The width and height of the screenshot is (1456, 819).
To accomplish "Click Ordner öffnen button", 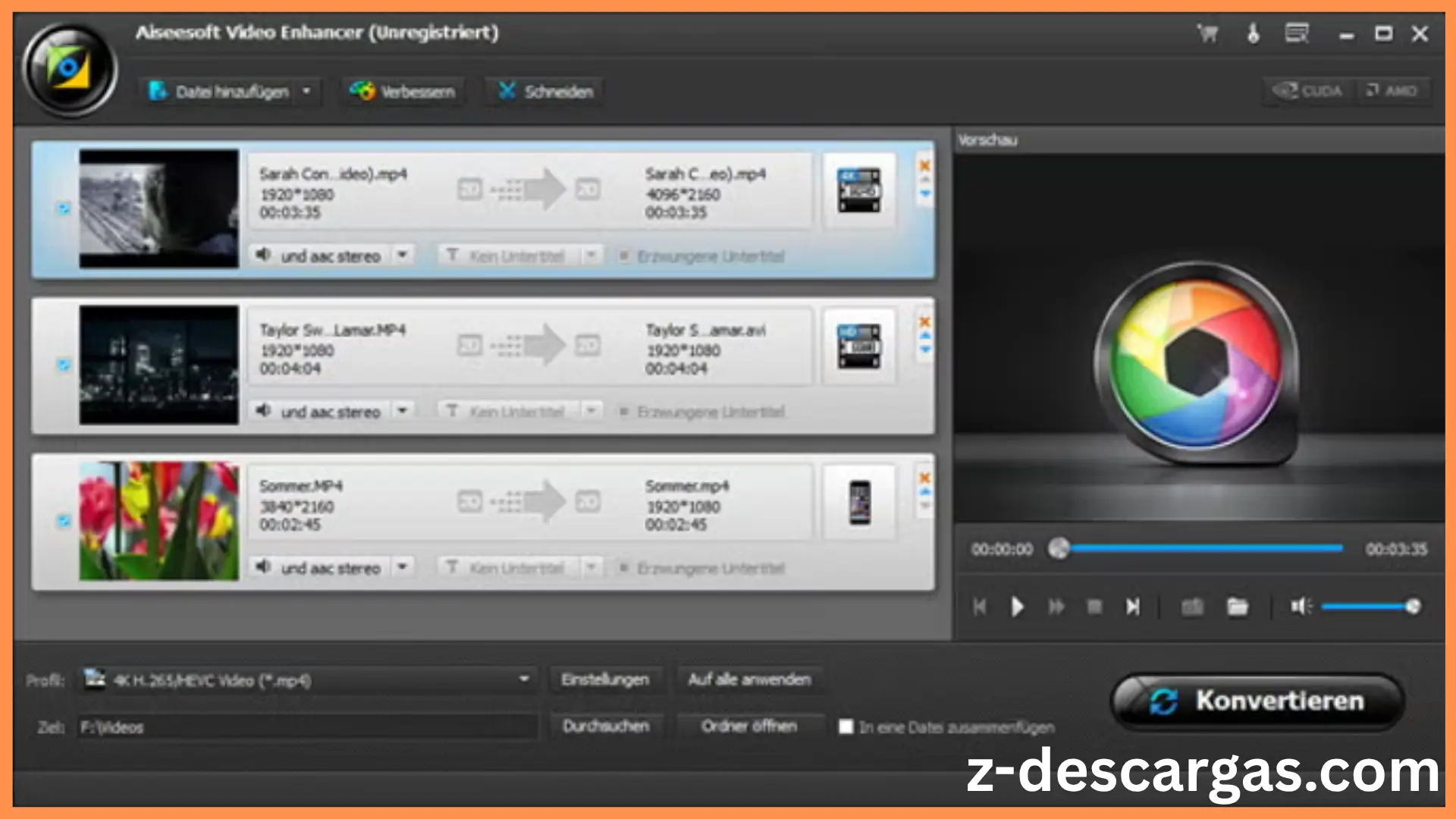I will [x=749, y=726].
